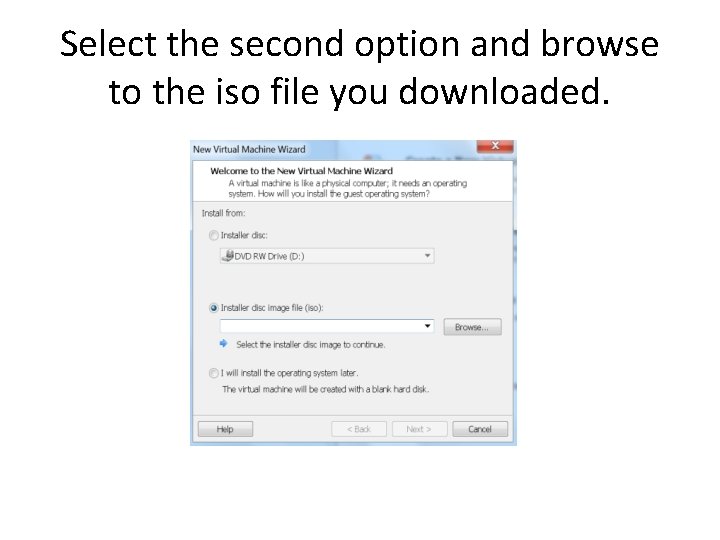The width and height of the screenshot is (720, 540).
Task: Open the DVD RW Drive (D:) dropdown
Action: coord(327,256)
